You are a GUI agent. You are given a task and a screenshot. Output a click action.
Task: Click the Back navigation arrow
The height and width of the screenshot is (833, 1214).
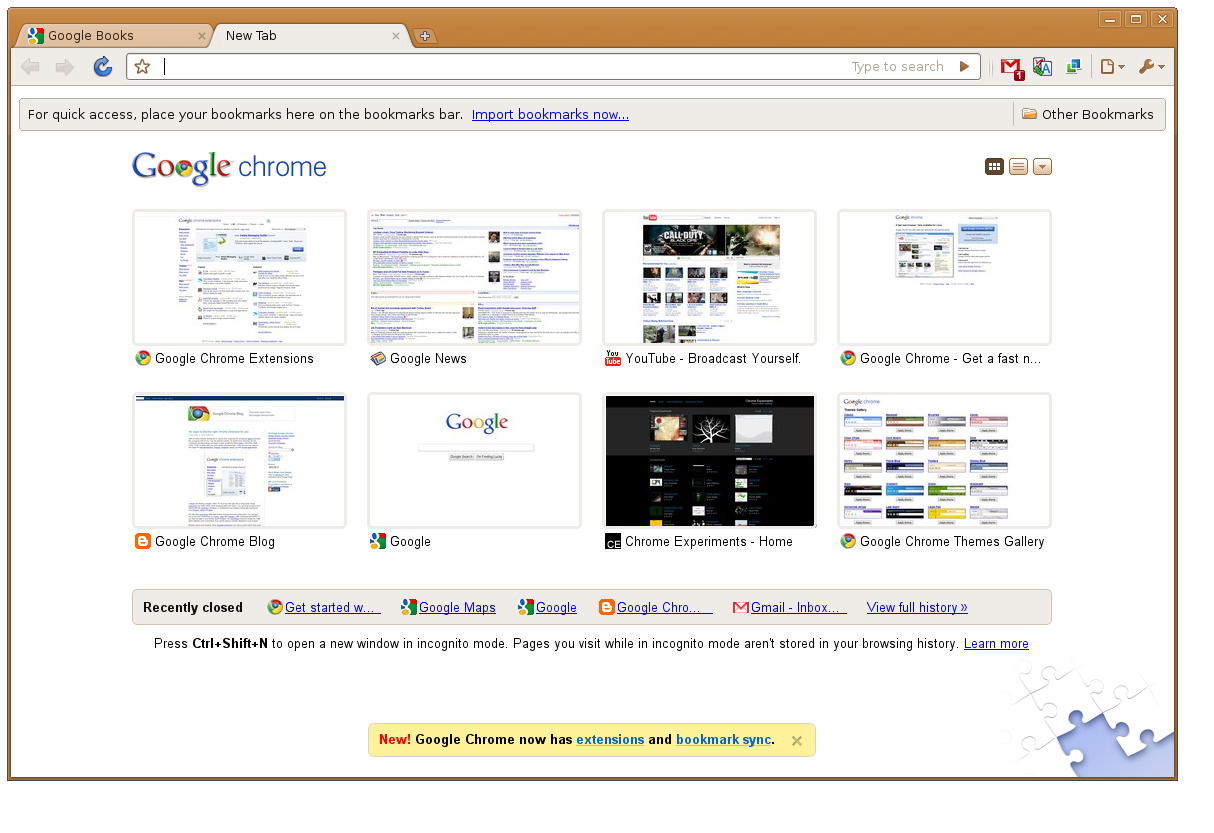pyautogui.click(x=31, y=67)
